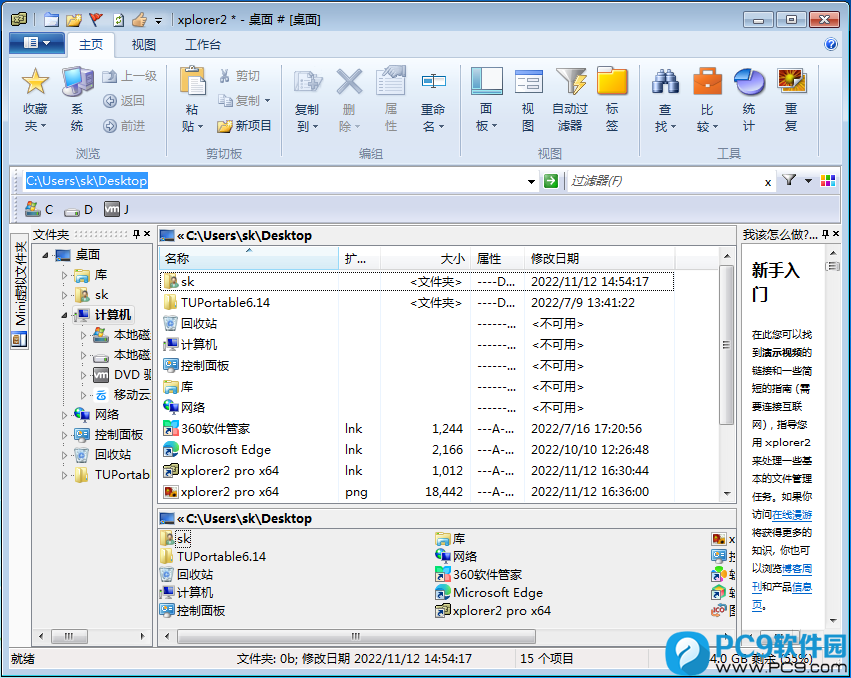The image size is (851, 678).
Task: Click the green refresh page icon in title bar
Action: (x=118, y=20)
